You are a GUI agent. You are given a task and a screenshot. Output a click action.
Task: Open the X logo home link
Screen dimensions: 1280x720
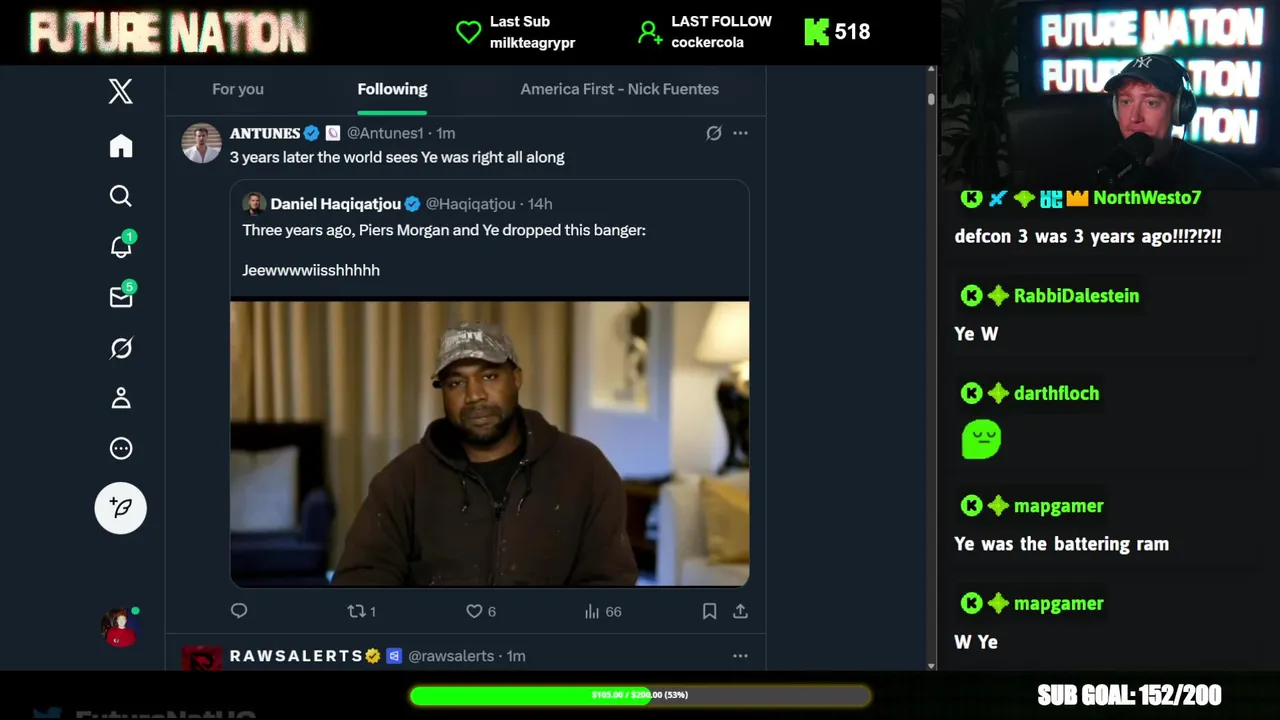tap(121, 92)
